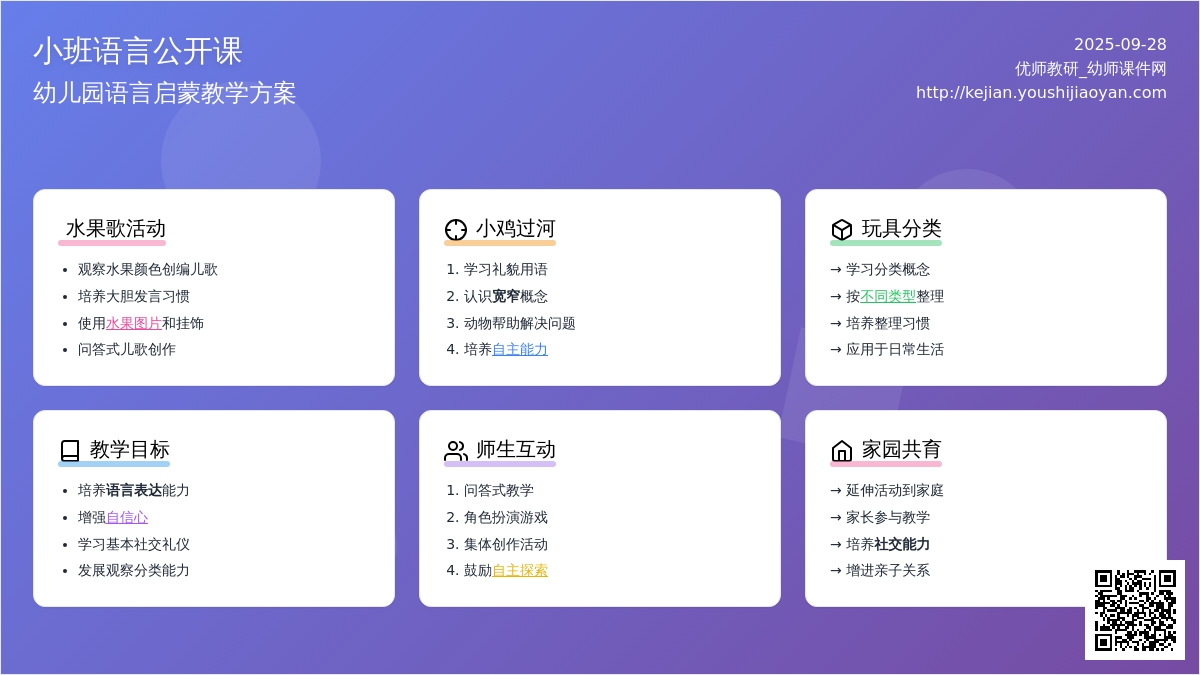Click the 优师教研_幼师课件网 source text
The width and height of the screenshot is (1200, 675).
point(1090,69)
